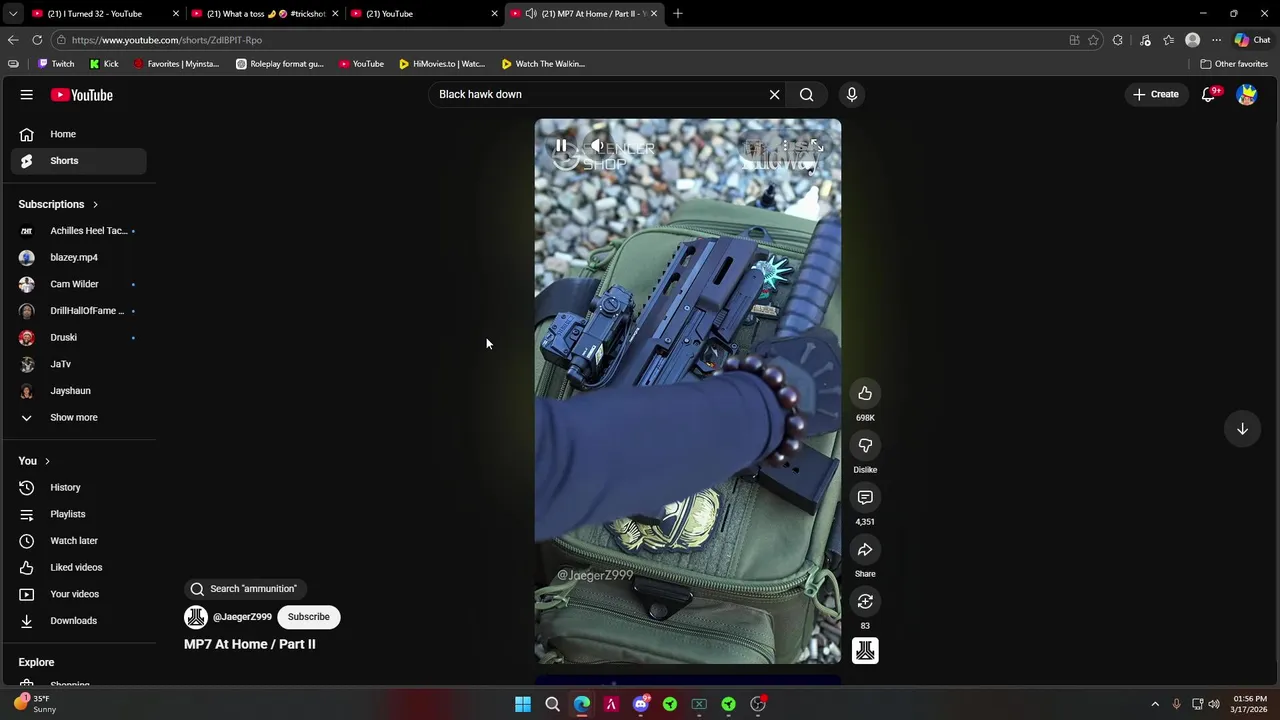Open the comments panel with 4,351 comments
Screen dimensions: 1280x720
point(865,497)
